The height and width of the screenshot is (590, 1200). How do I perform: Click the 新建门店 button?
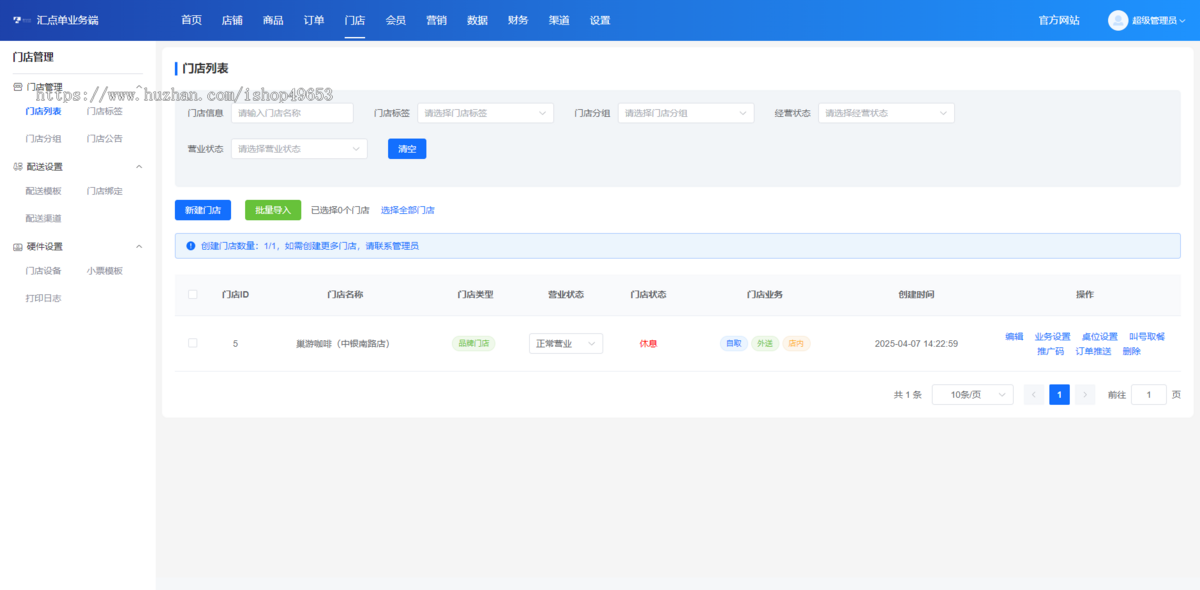[x=203, y=210]
